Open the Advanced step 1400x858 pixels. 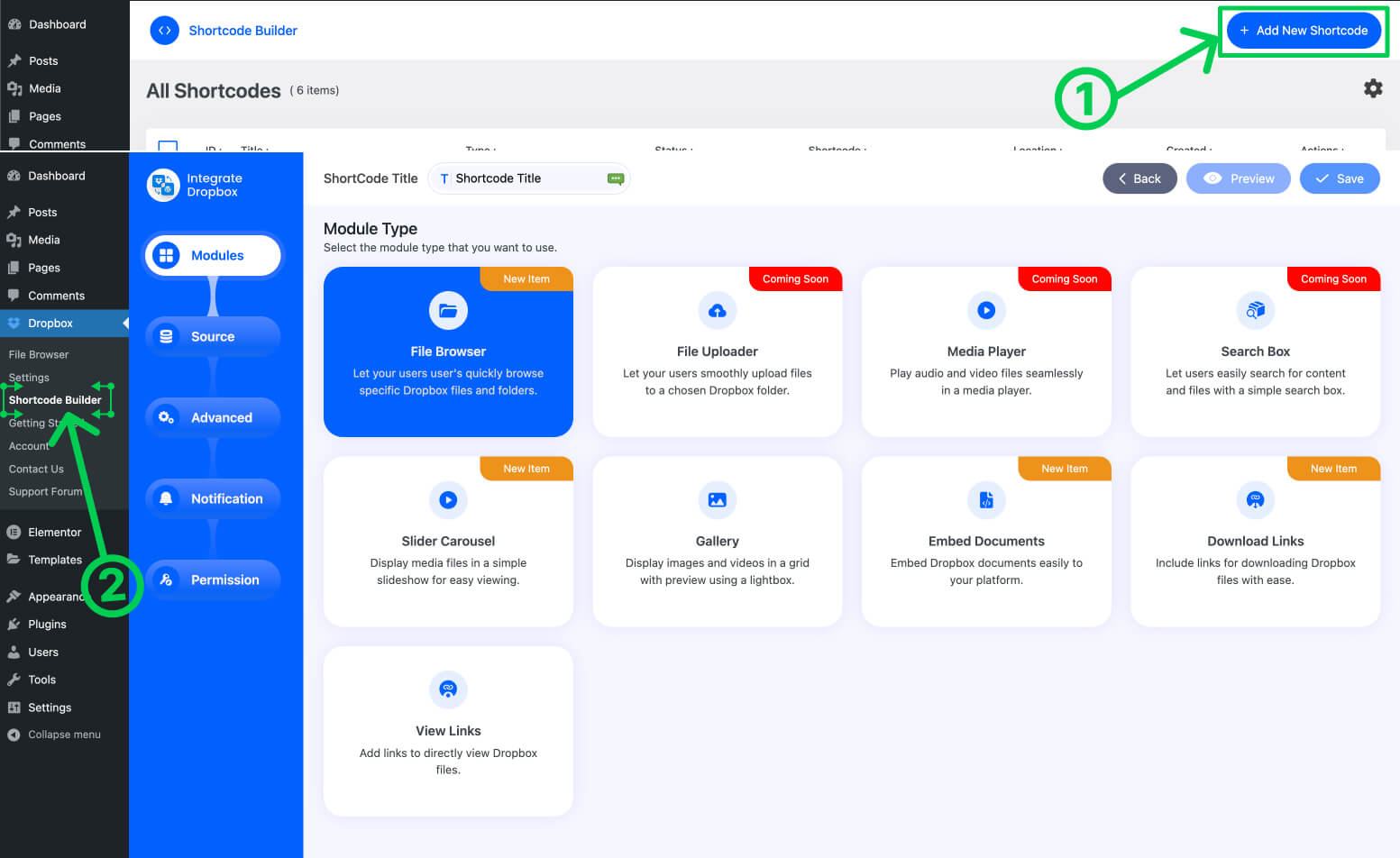213,417
